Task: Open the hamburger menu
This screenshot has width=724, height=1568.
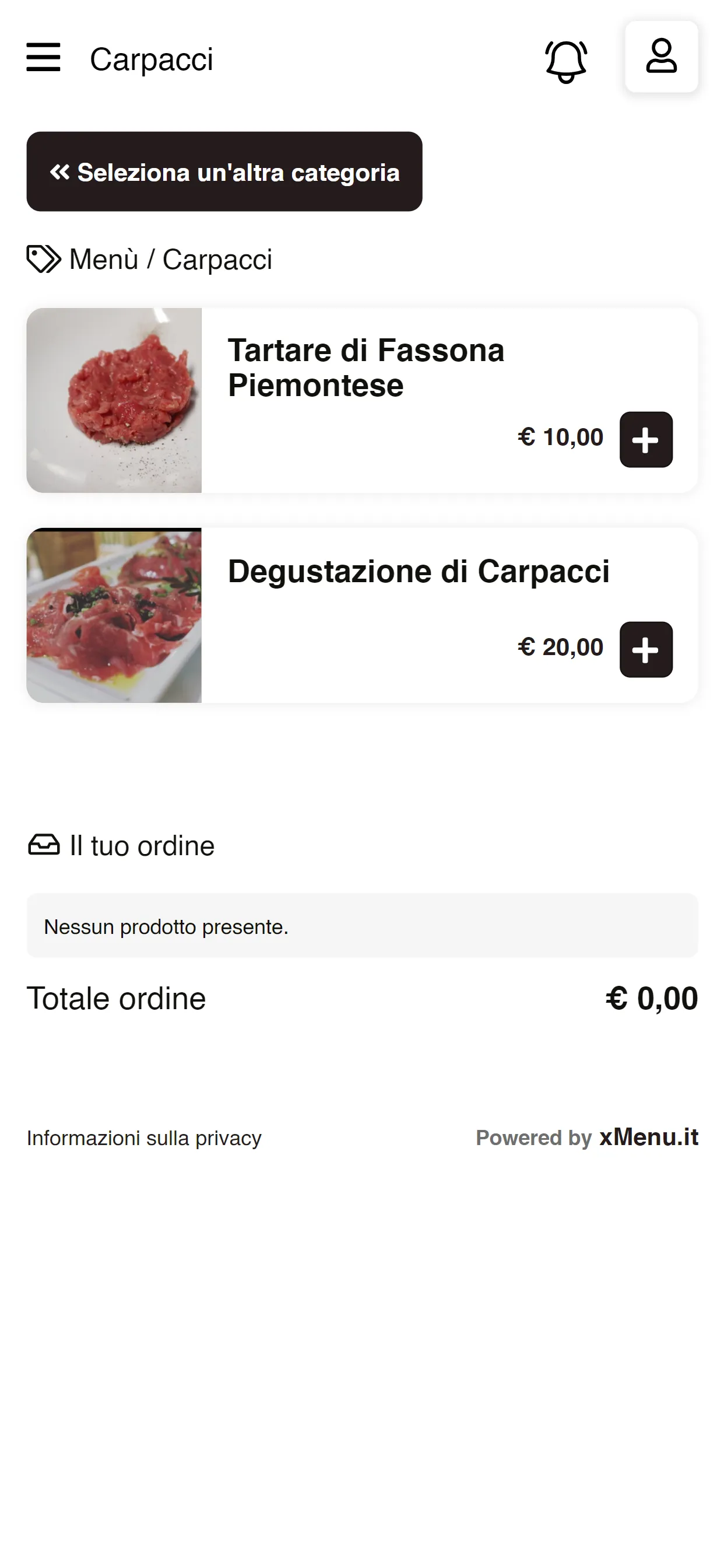Action: coord(43,57)
